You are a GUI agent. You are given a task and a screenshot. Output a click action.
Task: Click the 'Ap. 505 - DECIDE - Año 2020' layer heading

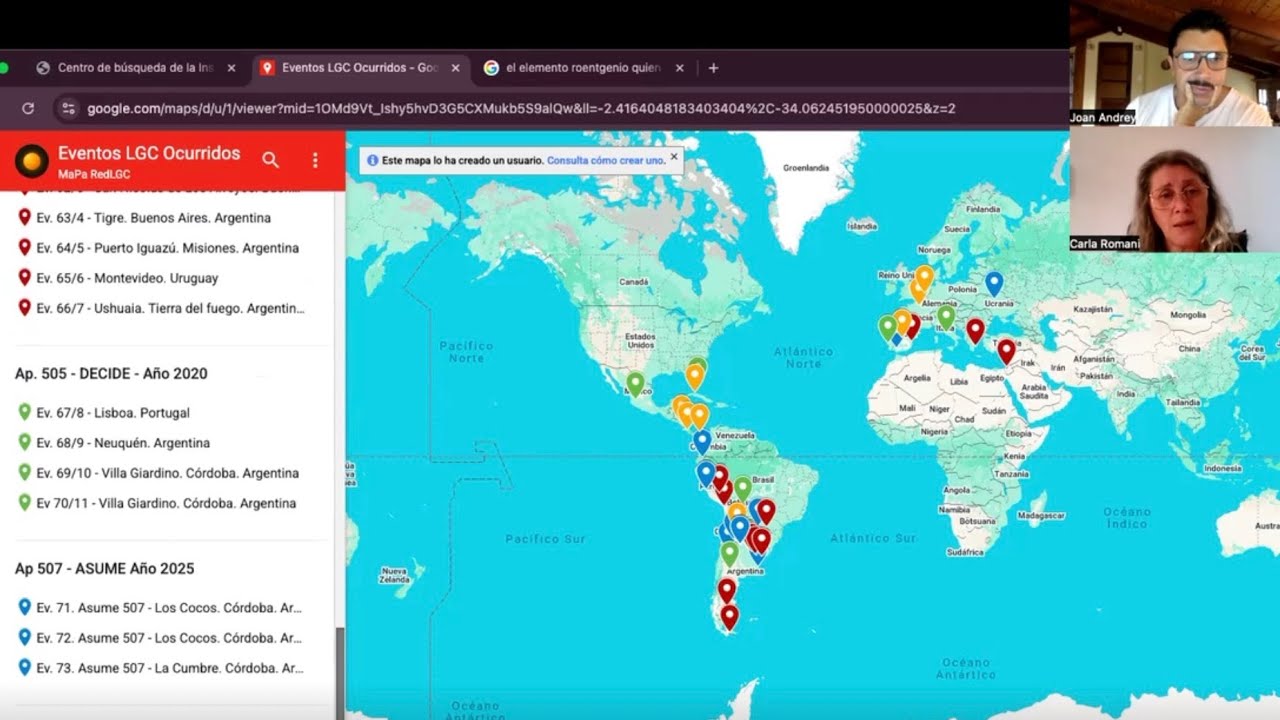(x=111, y=374)
